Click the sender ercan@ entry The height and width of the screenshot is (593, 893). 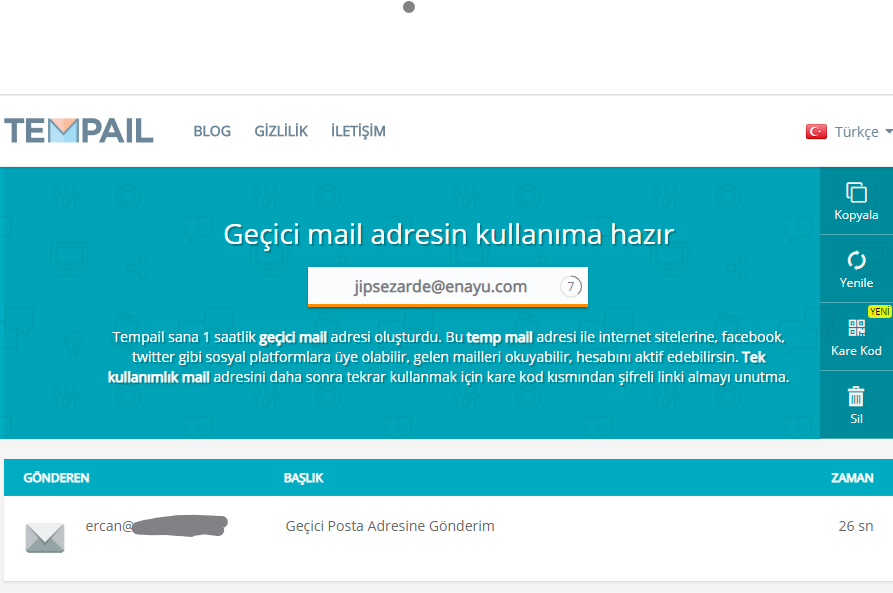[157, 526]
